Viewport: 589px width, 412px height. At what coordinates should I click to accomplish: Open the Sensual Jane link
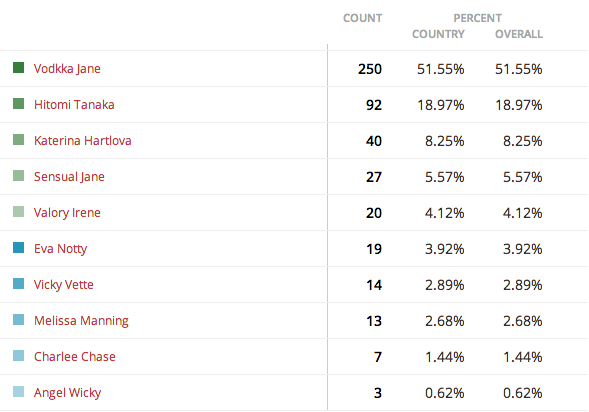(69, 177)
